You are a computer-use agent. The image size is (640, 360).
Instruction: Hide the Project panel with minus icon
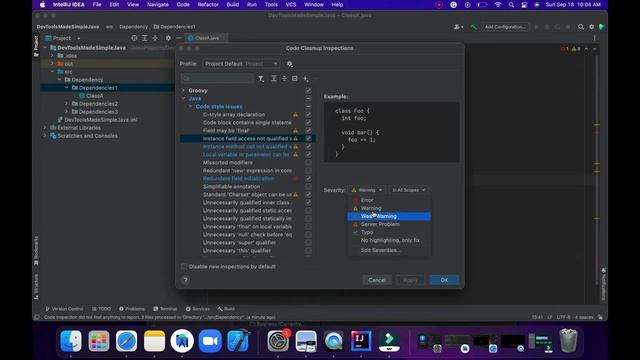tap(178, 38)
